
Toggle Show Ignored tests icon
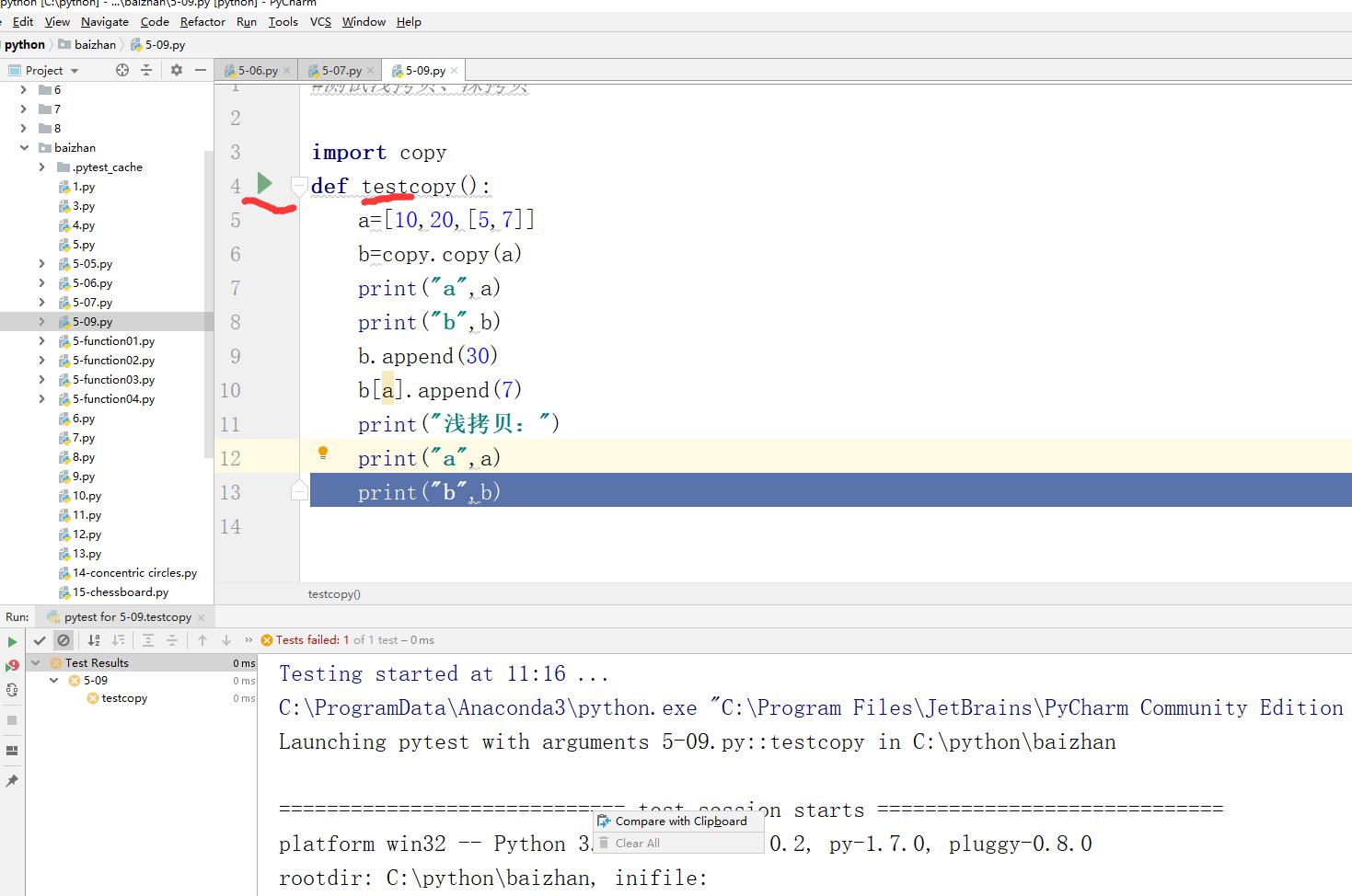click(x=64, y=640)
